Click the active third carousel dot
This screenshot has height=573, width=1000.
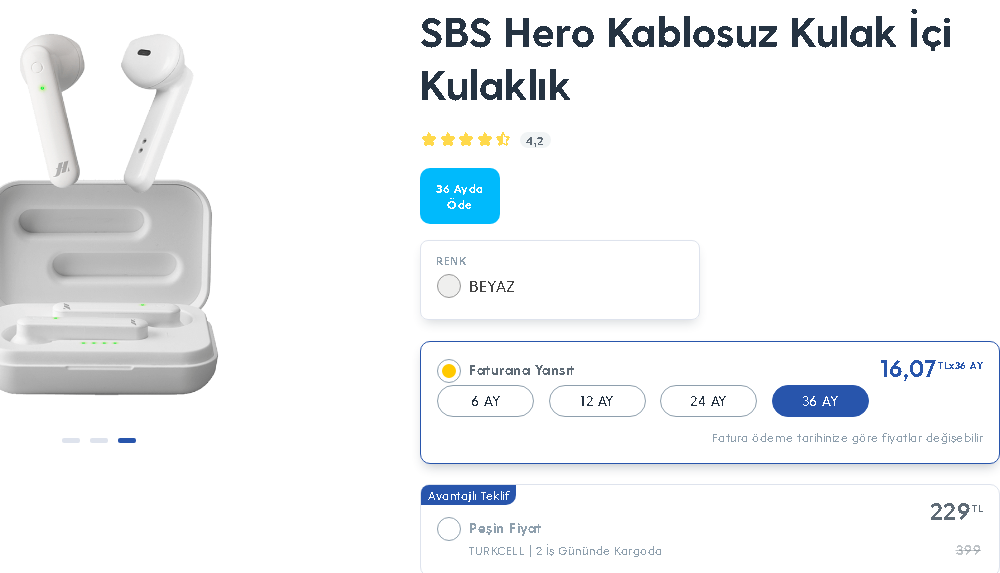[127, 440]
